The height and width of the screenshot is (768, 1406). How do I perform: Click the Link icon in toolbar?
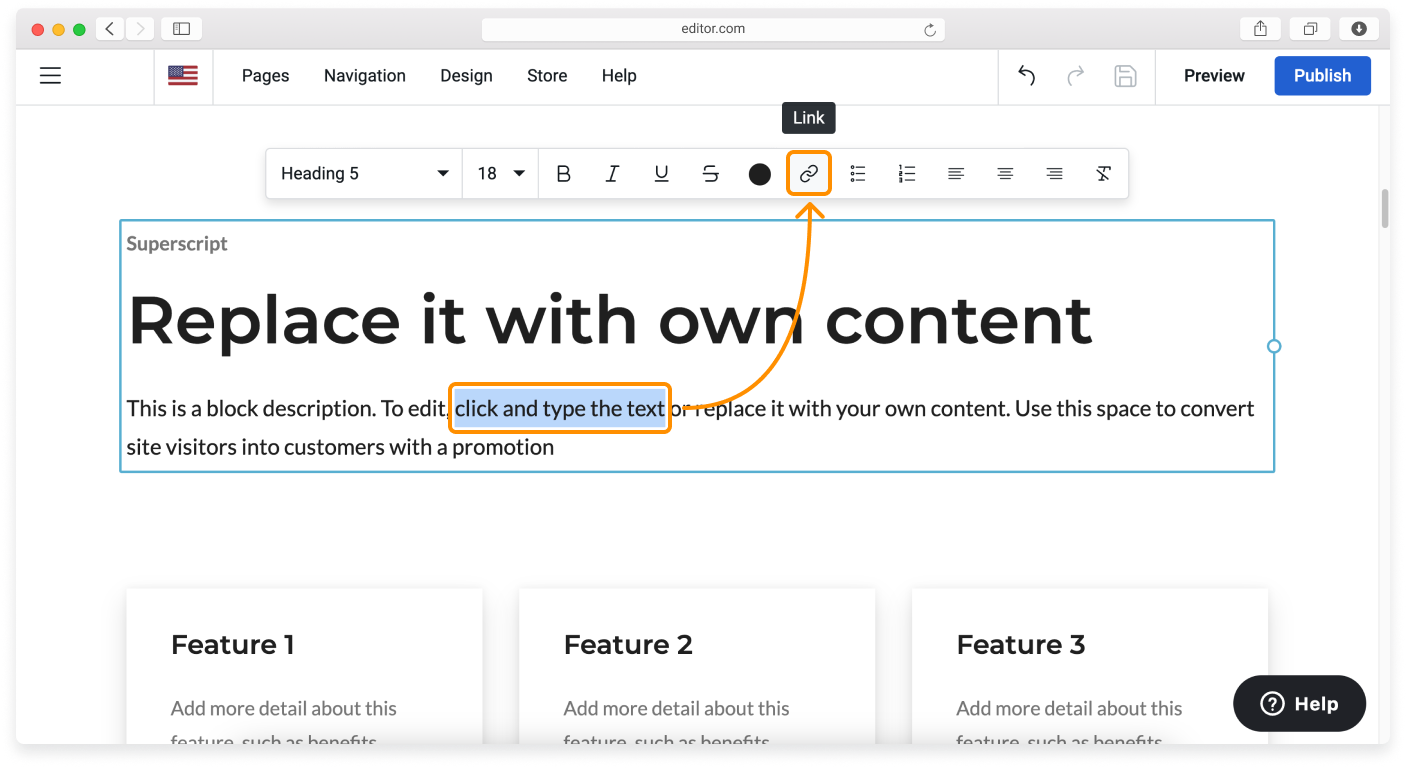tap(809, 174)
